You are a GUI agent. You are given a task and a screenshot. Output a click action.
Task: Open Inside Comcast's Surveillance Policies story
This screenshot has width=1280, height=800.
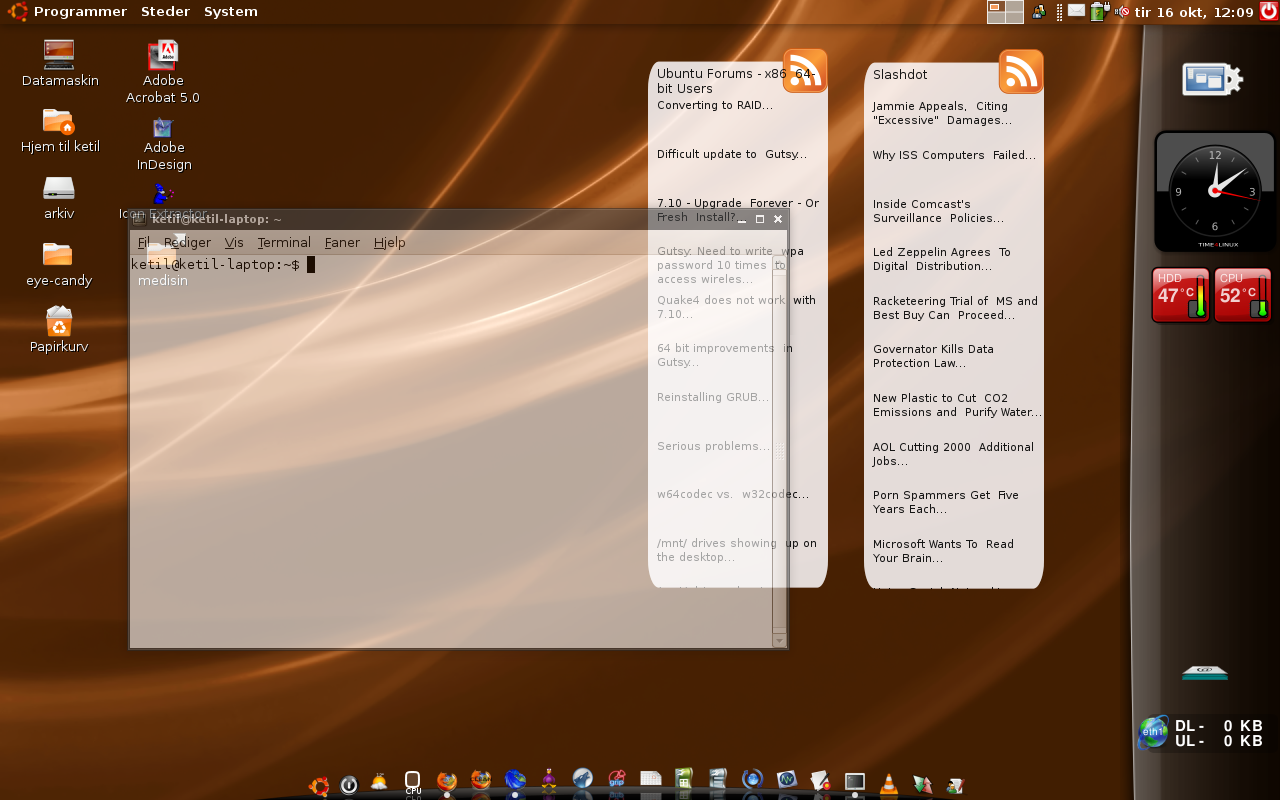[938, 211]
